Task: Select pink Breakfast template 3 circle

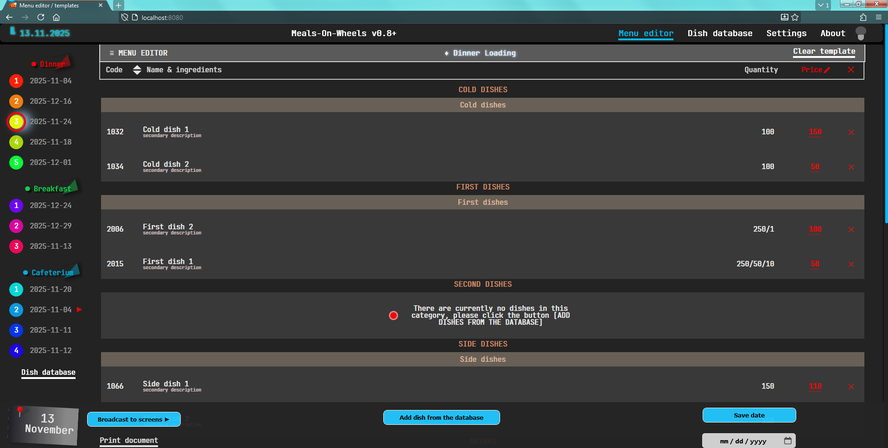Action: tap(16, 246)
